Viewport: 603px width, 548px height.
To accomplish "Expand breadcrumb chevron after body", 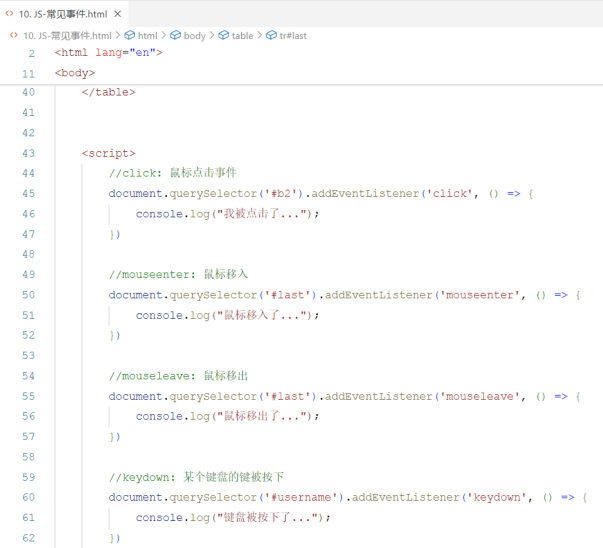I will 212,35.
